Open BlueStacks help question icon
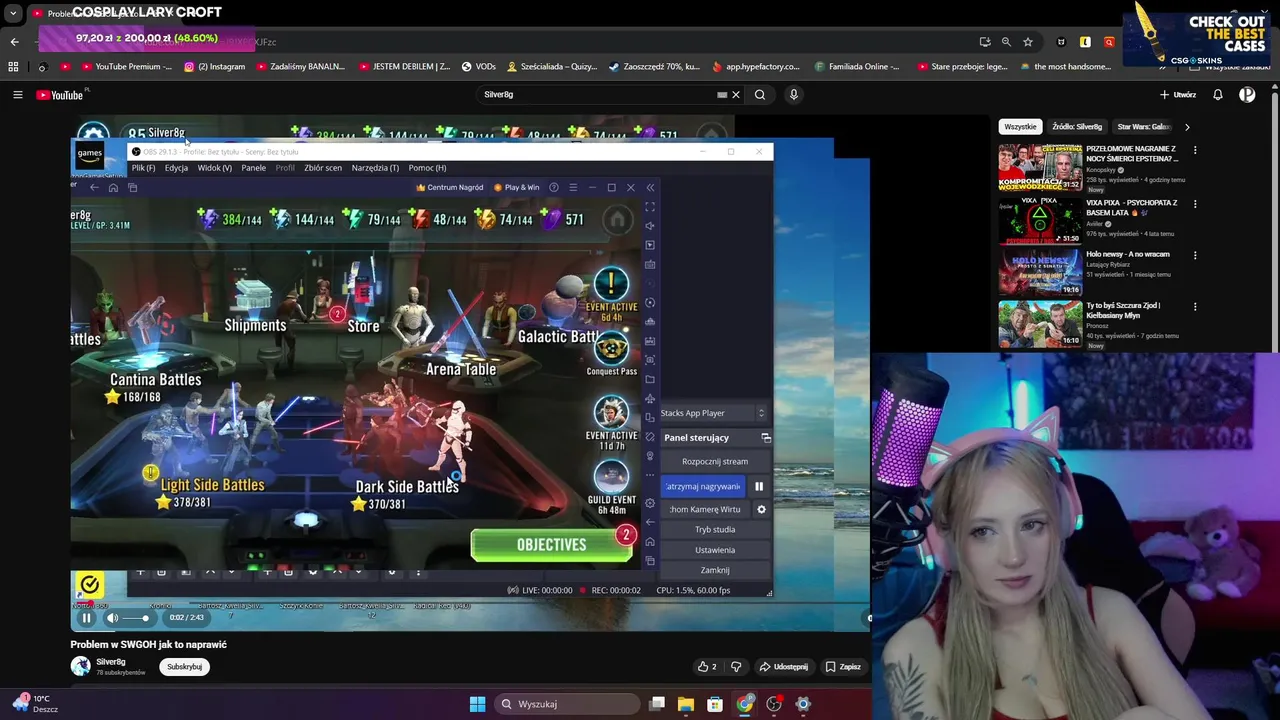This screenshot has width=1280, height=720. (x=553, y=187)
